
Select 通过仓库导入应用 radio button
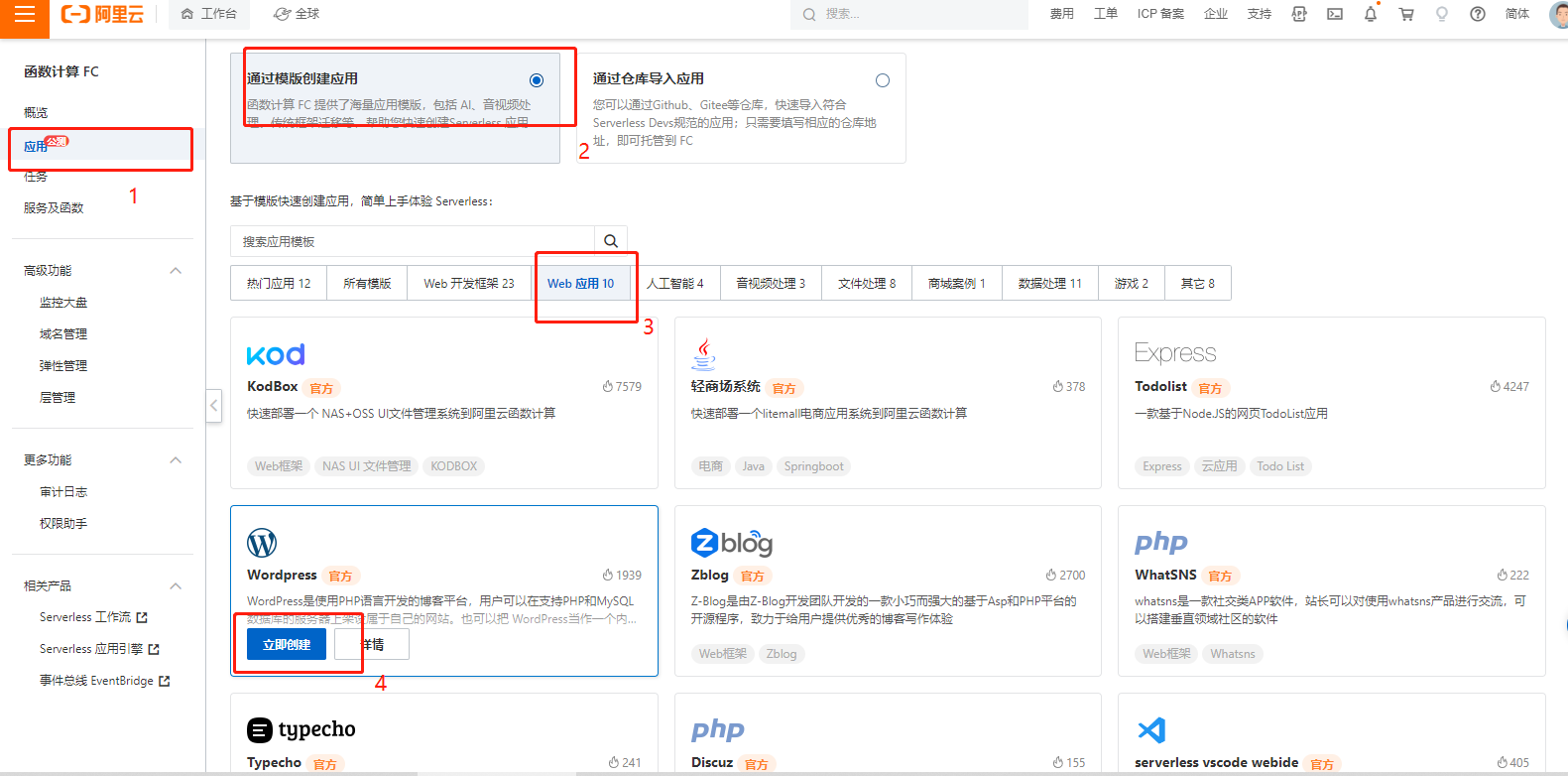point(883,80)
